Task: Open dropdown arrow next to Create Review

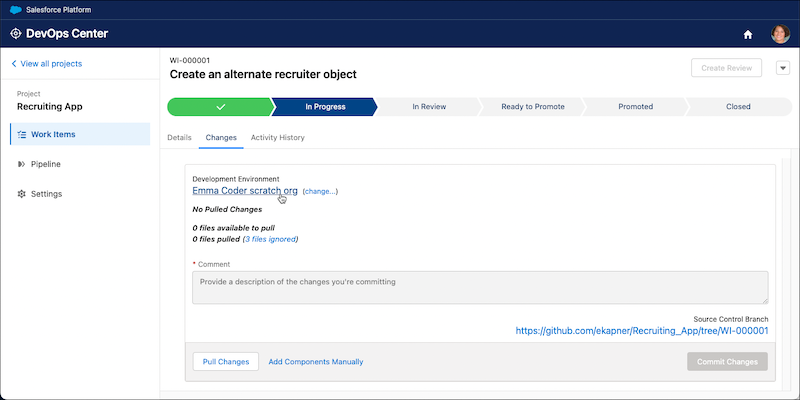Action: click(x=783, y=68)
